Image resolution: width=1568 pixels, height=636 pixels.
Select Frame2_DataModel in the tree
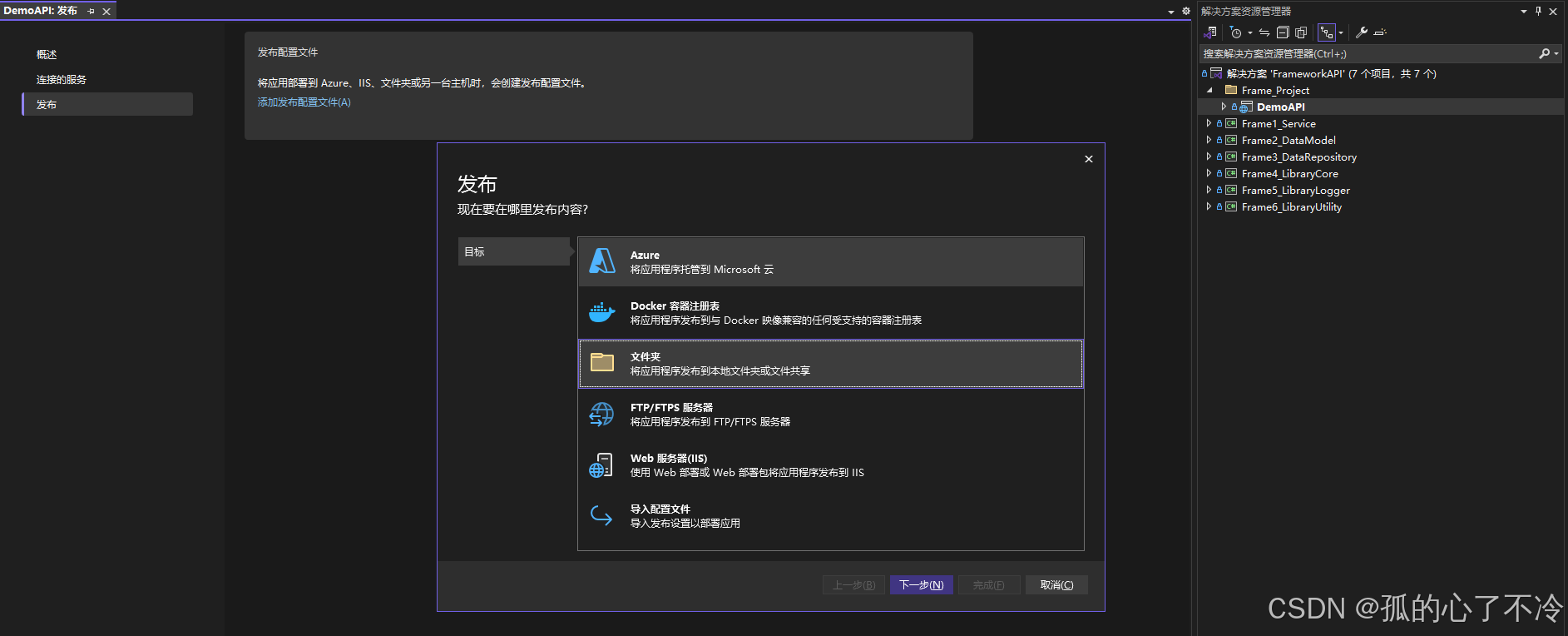click(x=1289, y=140)
